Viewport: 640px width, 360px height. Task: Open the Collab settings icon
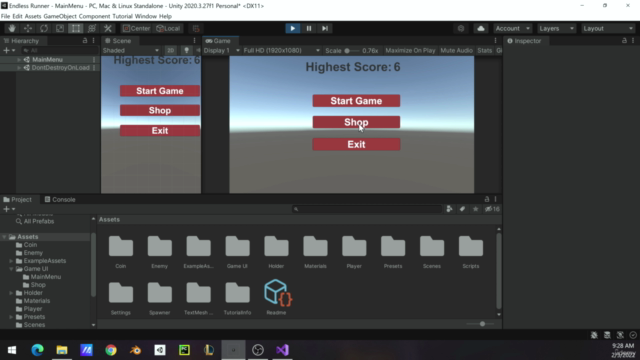coord(461,28)
